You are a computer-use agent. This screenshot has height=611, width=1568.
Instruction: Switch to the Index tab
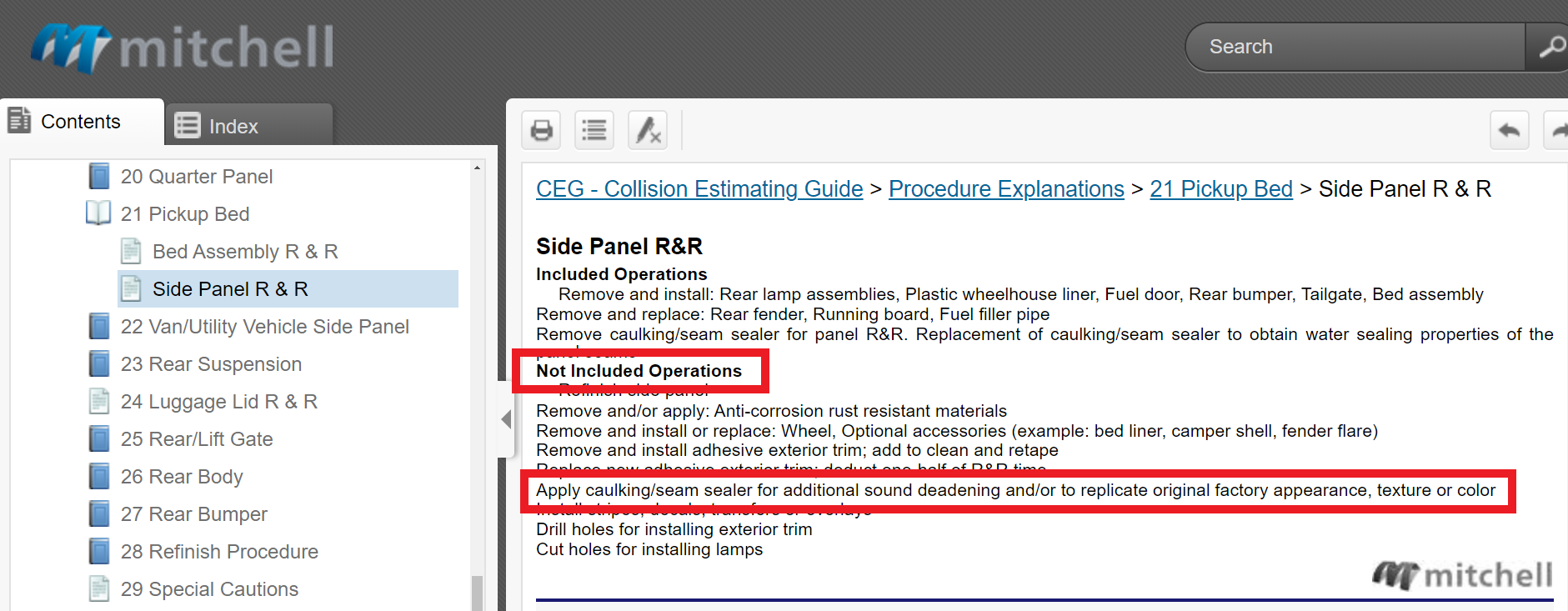pyautogui.click(x=249, y=126)
